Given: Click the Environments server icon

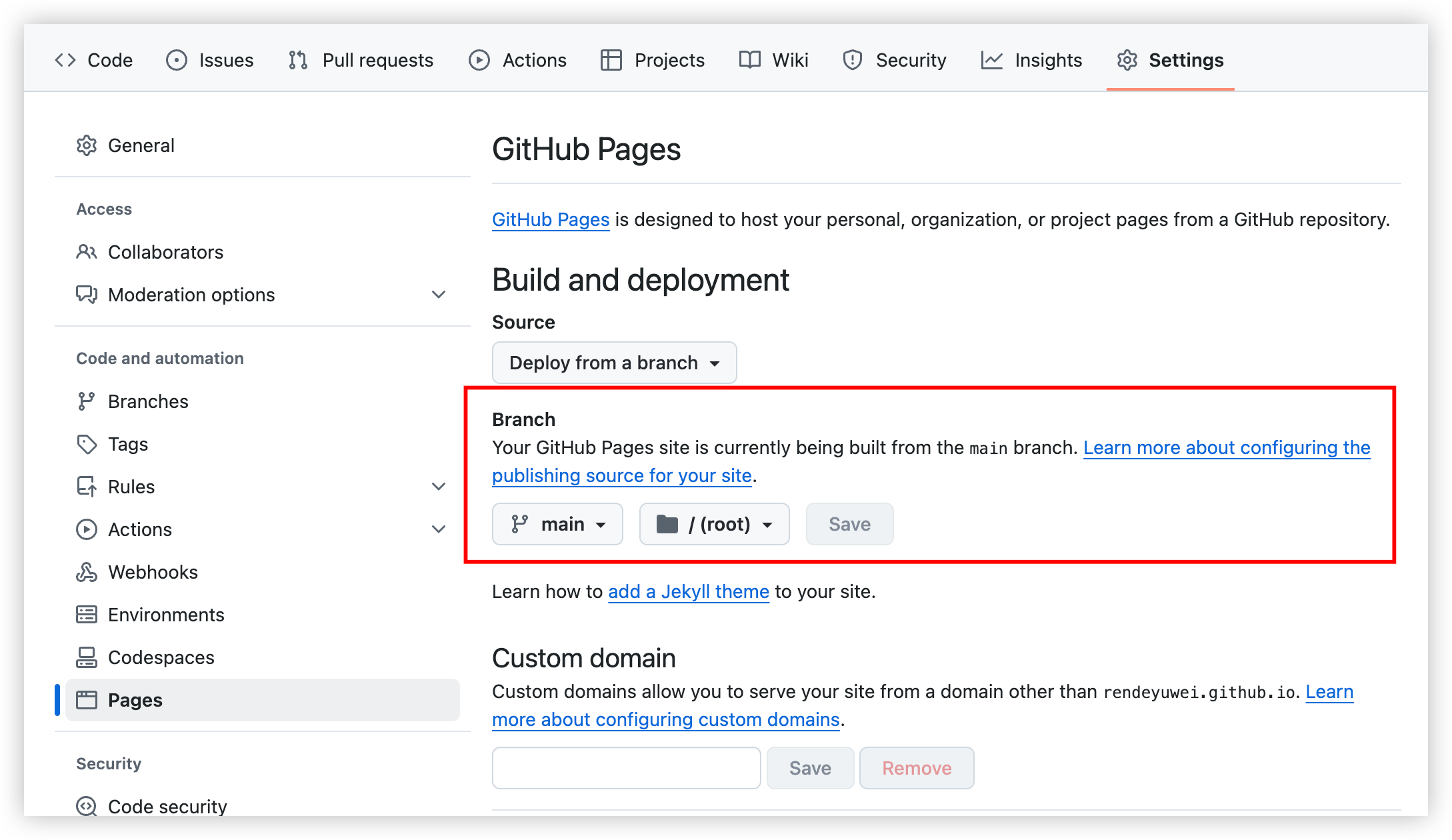Looking at the screenshot, I should [87, 615].
